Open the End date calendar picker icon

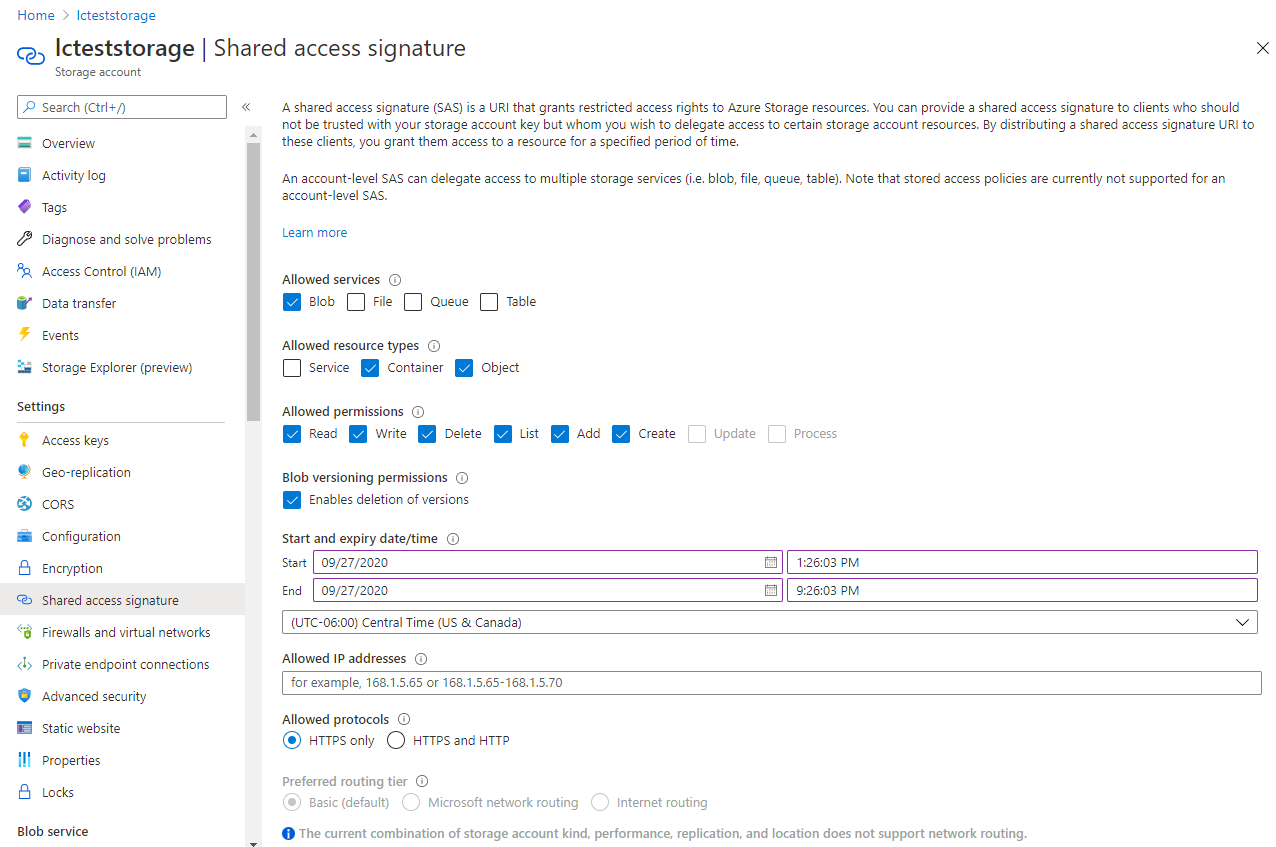(x=771, y=590)
